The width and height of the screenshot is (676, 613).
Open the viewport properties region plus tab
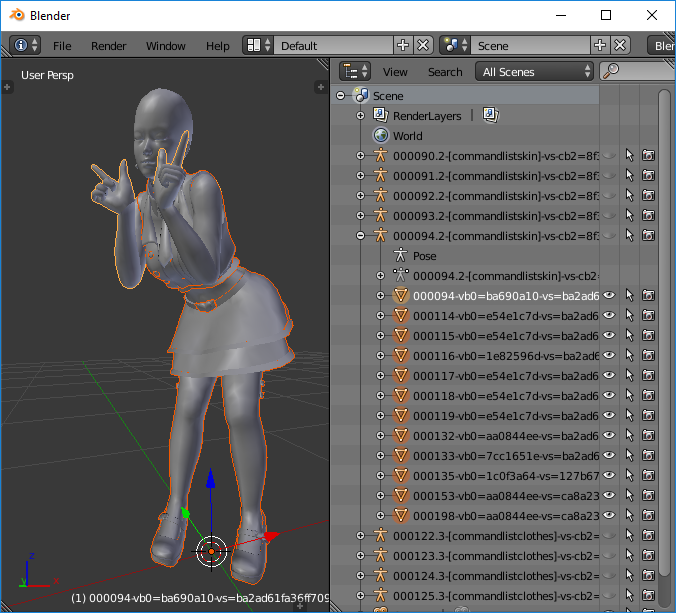(x=320, y=87)
